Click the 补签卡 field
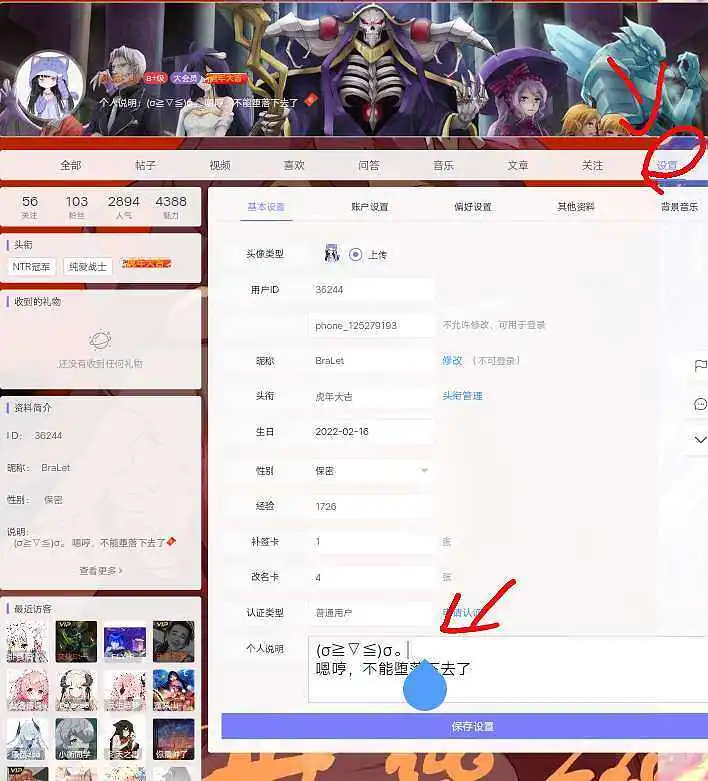The height and width of the screenshot is (781, 708). (x=371, y=541)
